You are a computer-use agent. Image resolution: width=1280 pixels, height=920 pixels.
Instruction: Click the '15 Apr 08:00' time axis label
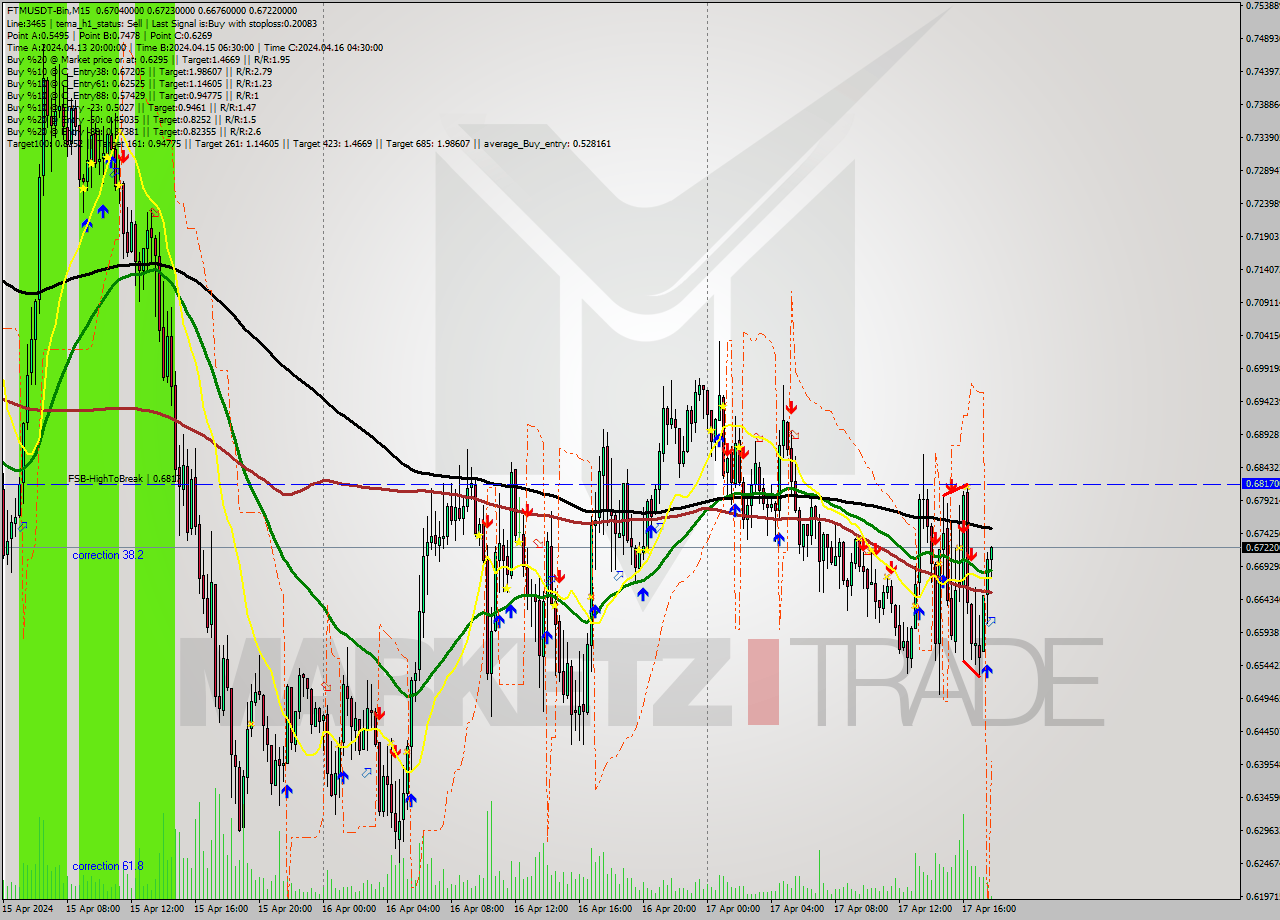[93, 909]
